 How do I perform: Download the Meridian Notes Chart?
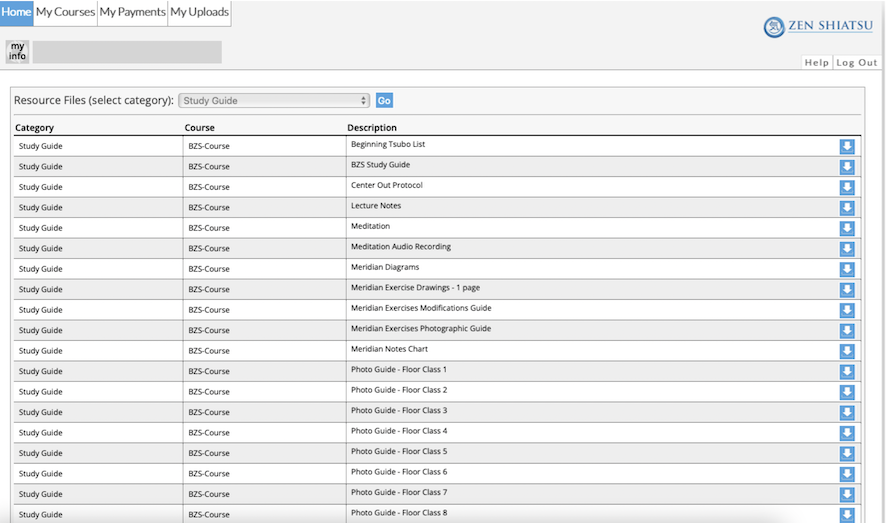click(846, 351)
